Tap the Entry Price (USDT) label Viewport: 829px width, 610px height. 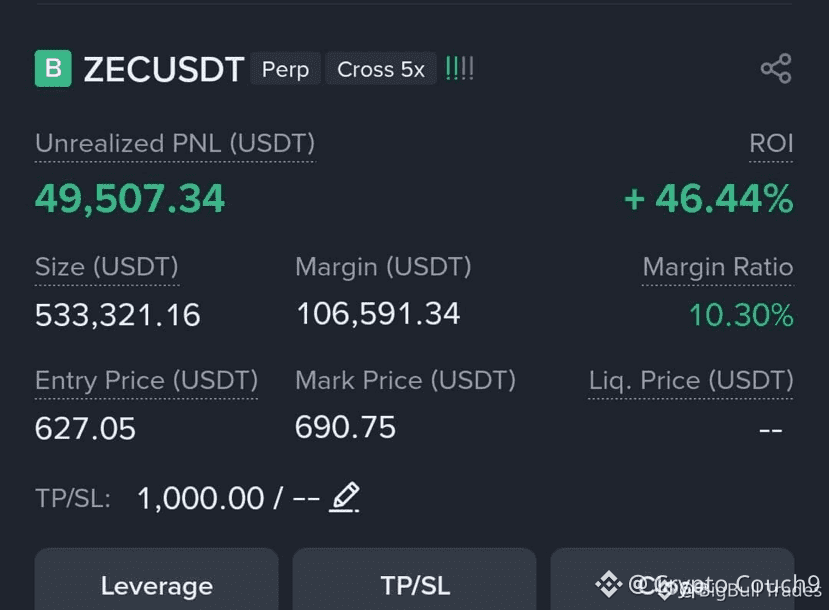click(146, 381)
